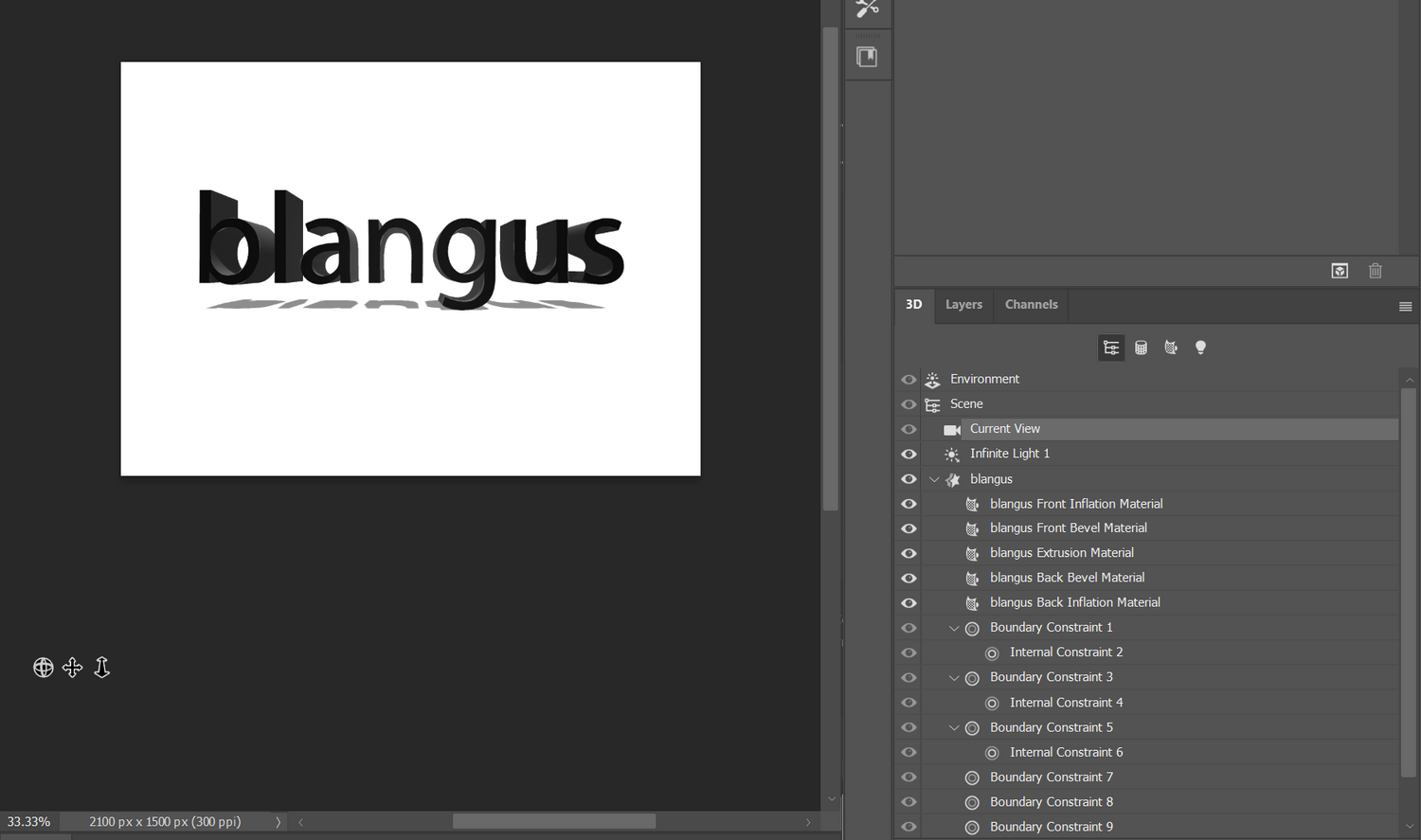Hide blangus Extrusion Material

click(x=908, y=553)
